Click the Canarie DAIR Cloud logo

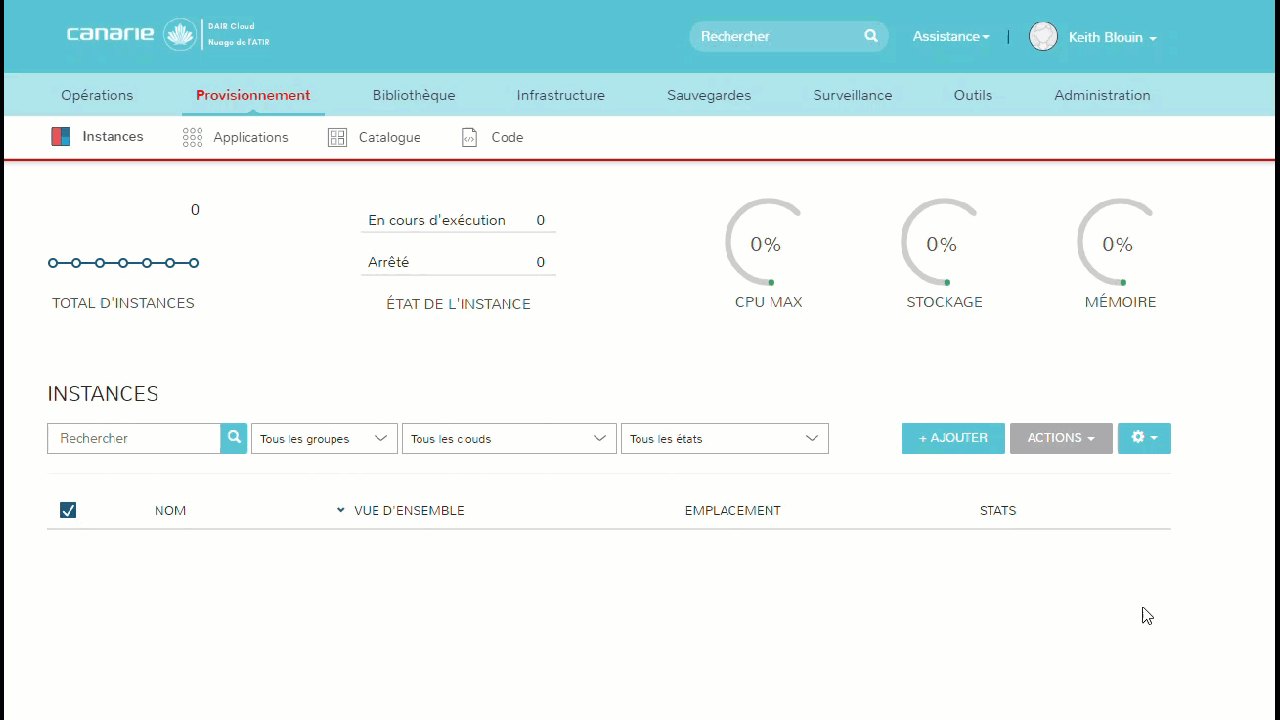(x=167, y=35)
